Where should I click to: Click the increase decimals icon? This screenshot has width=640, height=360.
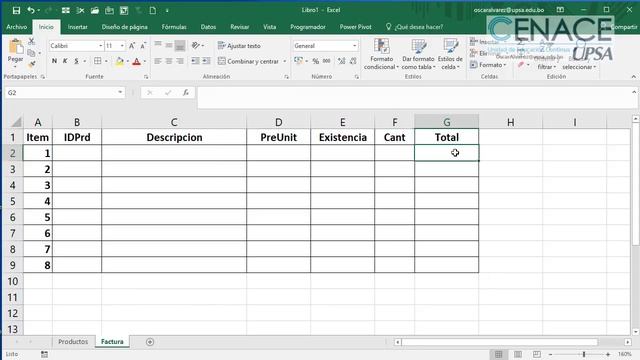tap(342, 61)
